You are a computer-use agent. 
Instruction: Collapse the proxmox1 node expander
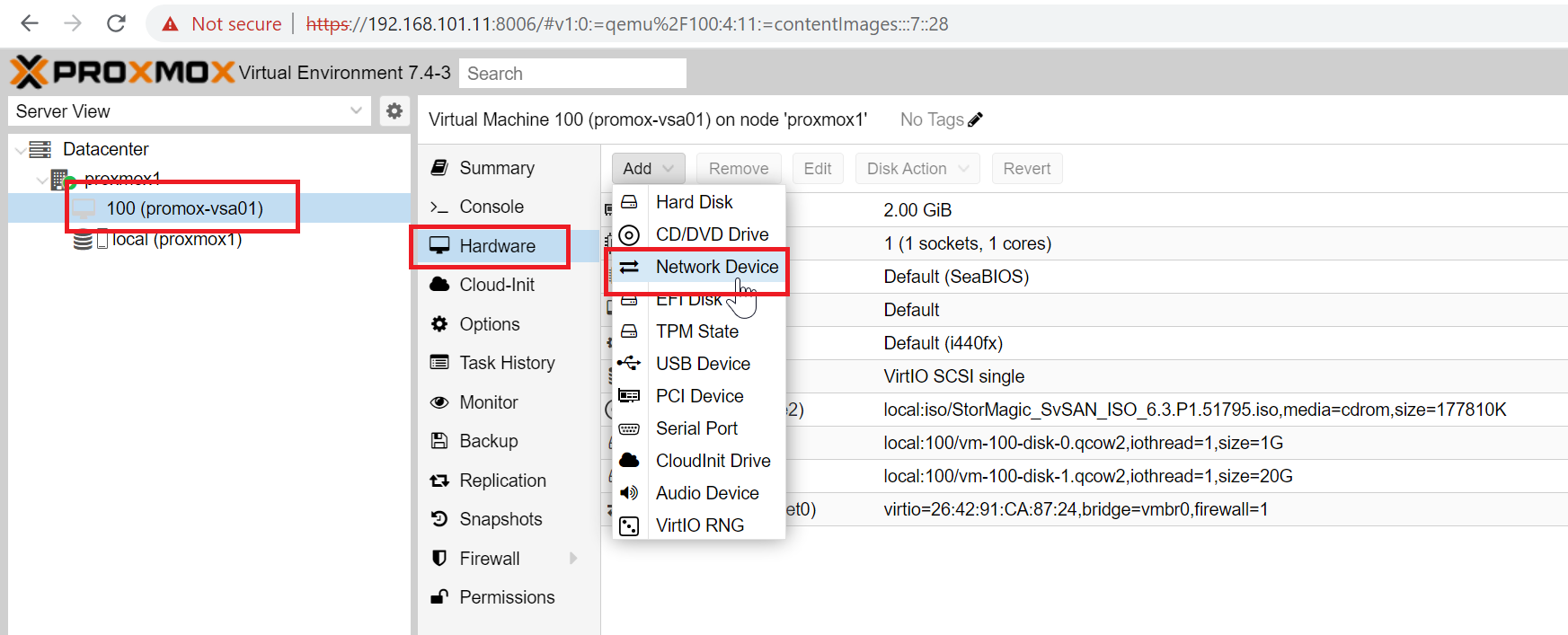pyautogui.click(x=41, y=180)
